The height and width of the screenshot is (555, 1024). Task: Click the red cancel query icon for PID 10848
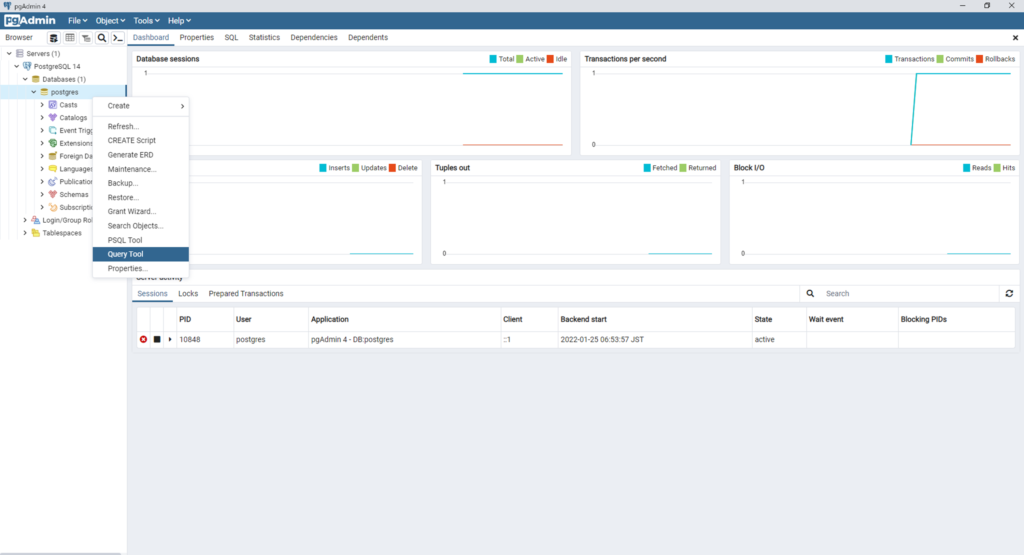[x=143, y=340]
